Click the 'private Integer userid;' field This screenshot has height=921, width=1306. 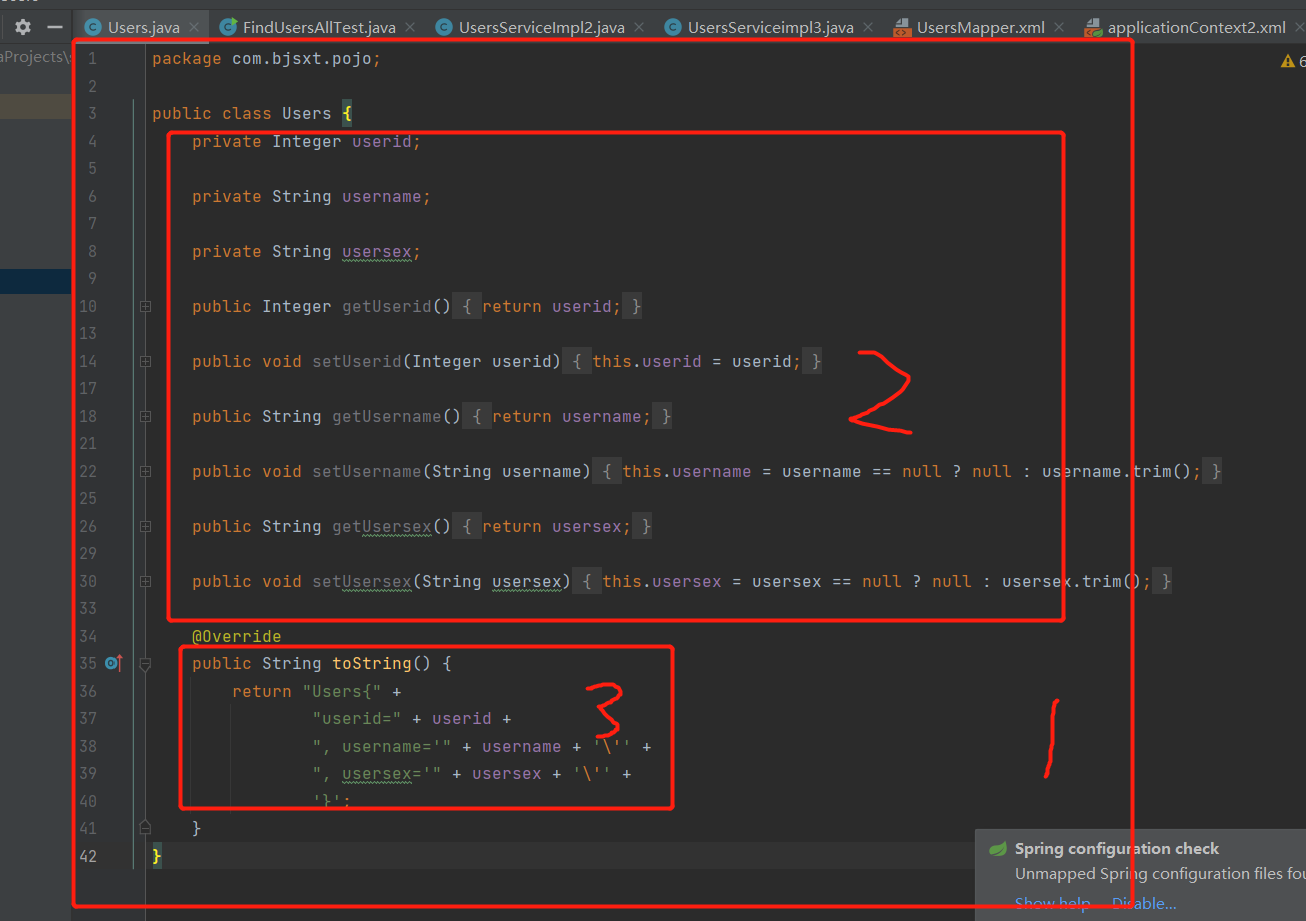[307, 142]
